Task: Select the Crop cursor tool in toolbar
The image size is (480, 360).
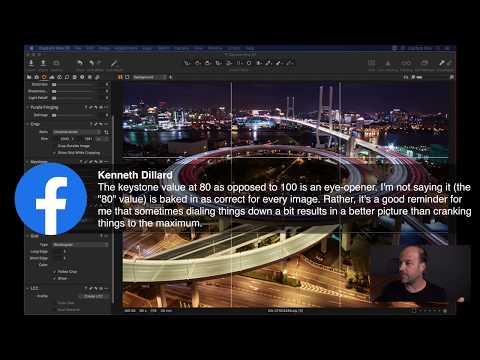Action: click(218, 63)
